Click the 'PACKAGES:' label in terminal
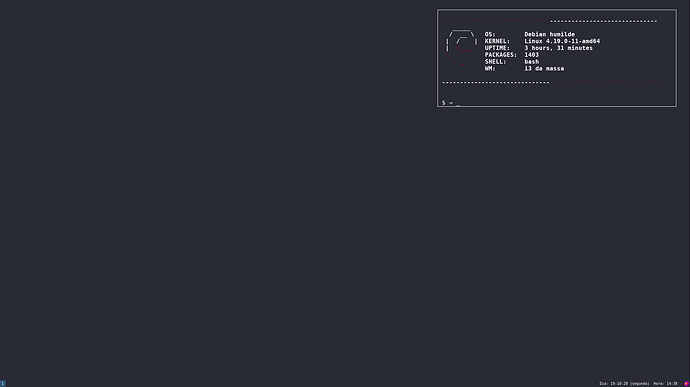Viewport: 690px width, 387px height. (x=501, y=55)
